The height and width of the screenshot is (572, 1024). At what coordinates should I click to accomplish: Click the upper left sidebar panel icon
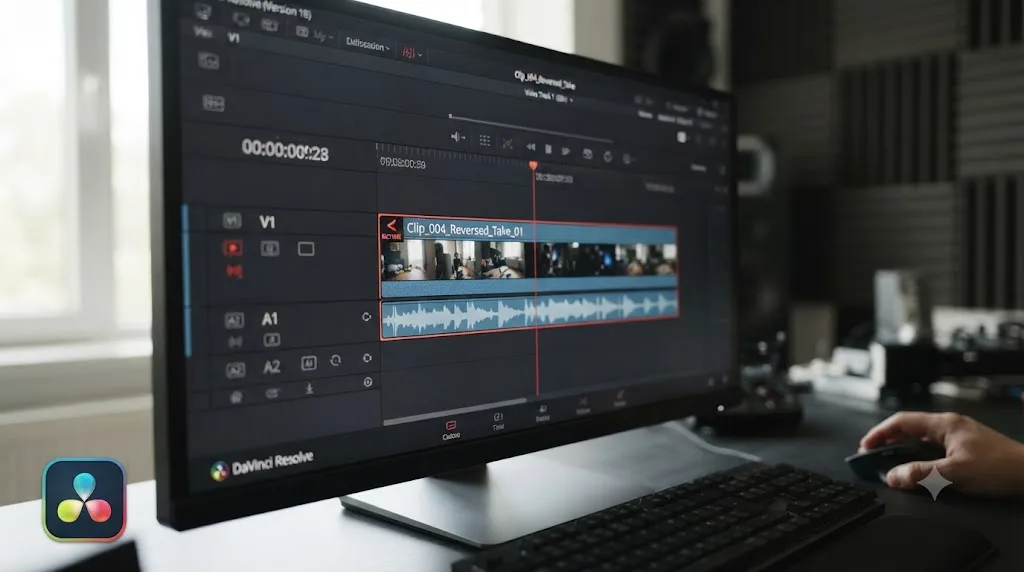click(x=208, y=61)
